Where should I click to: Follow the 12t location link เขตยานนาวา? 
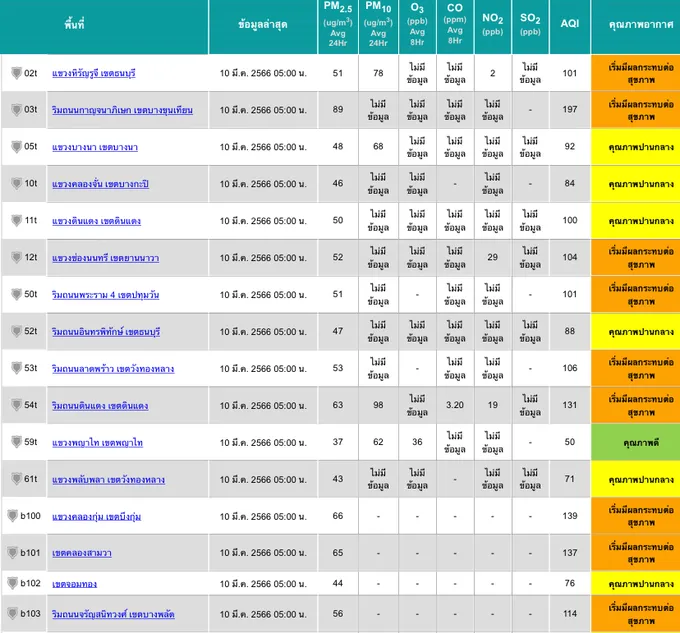coord(105,258)
